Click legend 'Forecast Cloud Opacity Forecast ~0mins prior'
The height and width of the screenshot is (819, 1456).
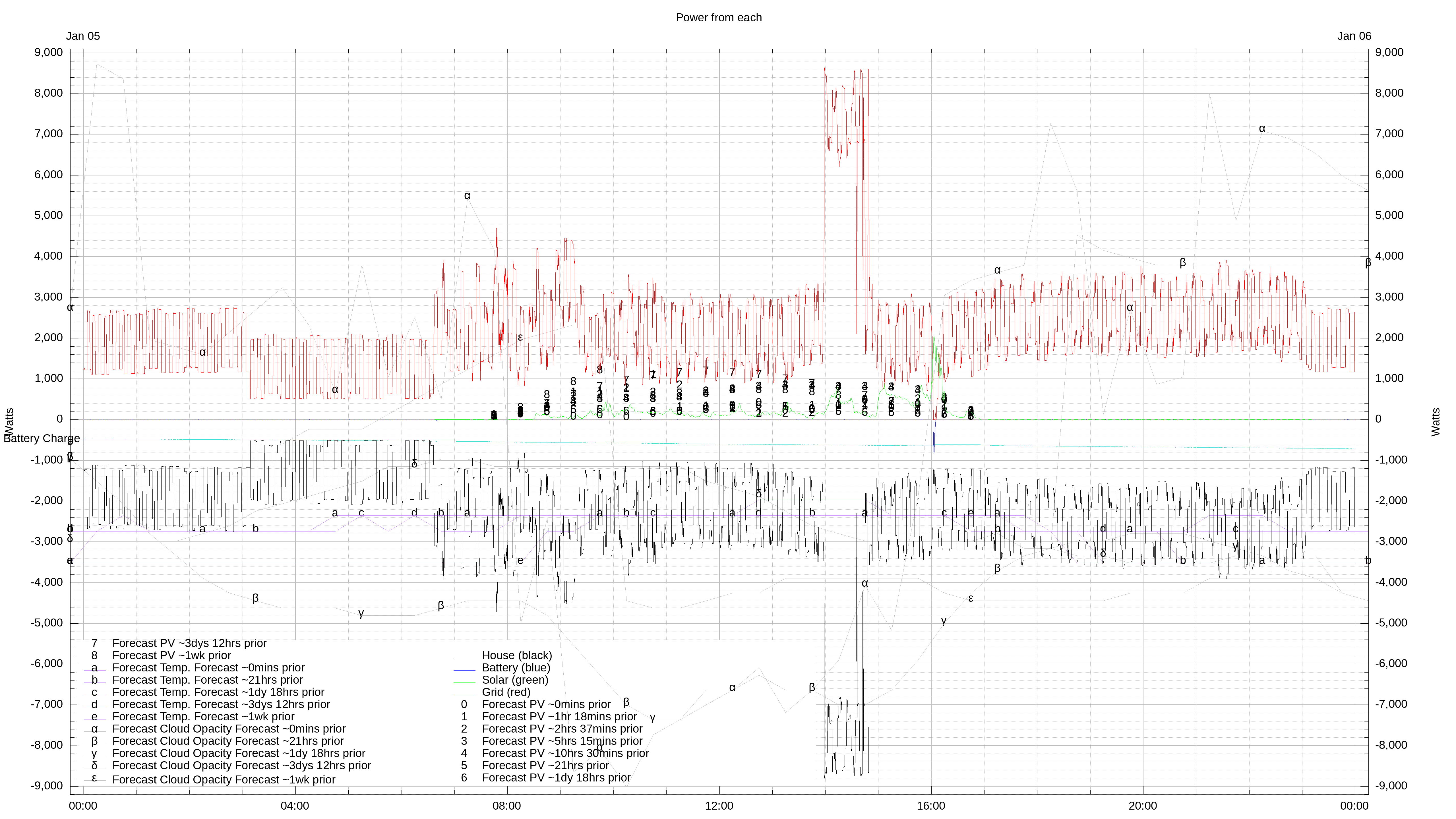click(229, 729)
